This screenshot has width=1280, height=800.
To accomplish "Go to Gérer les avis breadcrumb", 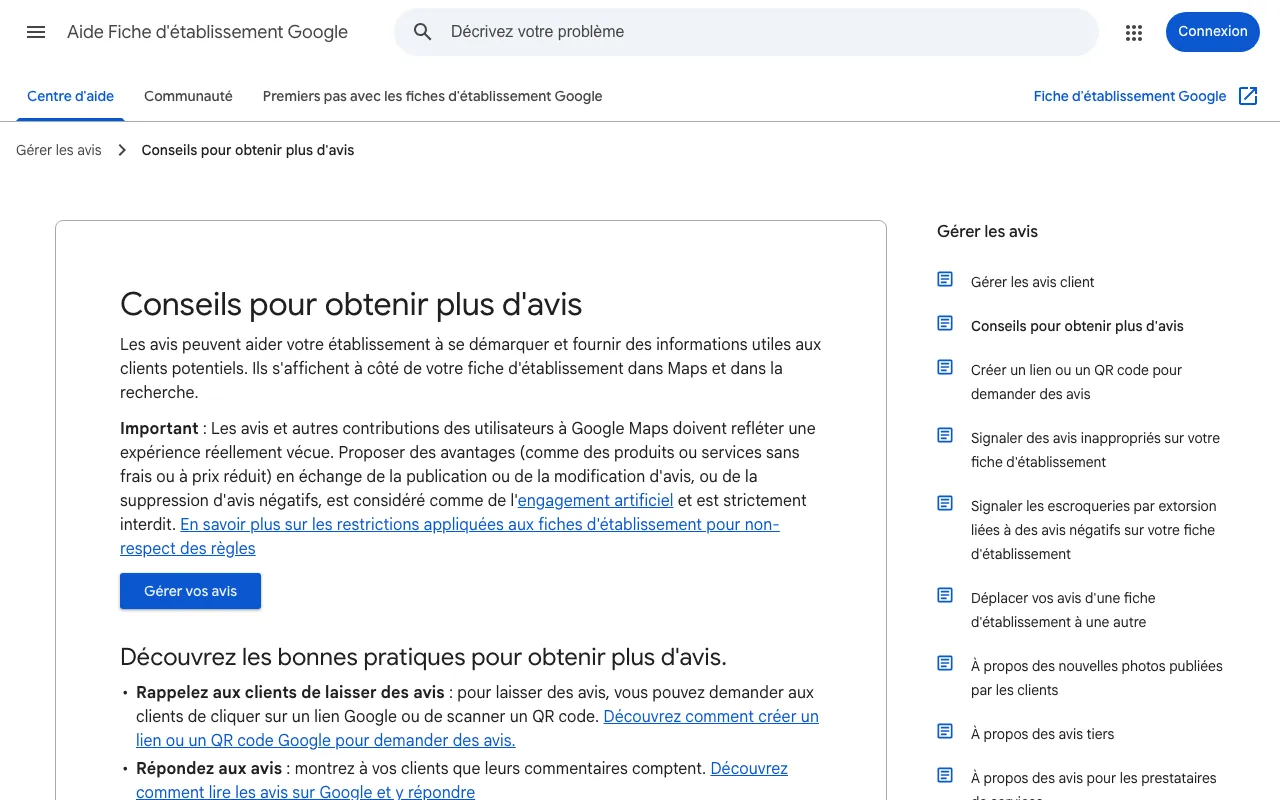I will pos(59,150).
